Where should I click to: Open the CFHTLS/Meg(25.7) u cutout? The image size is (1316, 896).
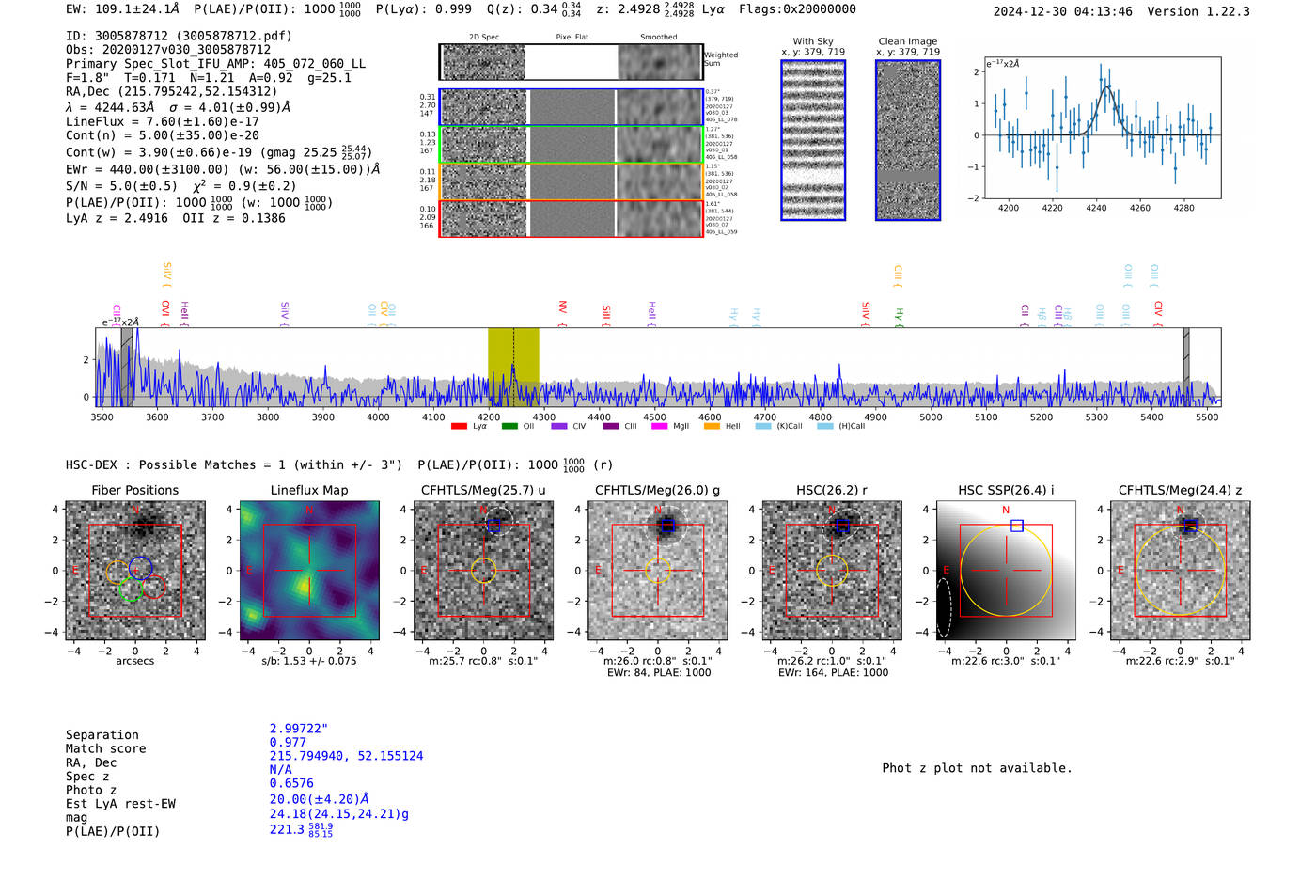(x=483, y=571)
